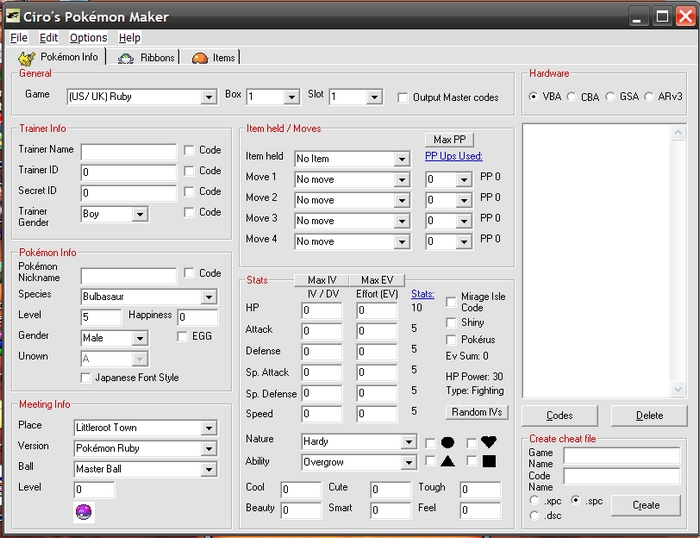Open the Slot number dropdown
The height and width of the screenshot is (538, 700).
coord(374,97)
